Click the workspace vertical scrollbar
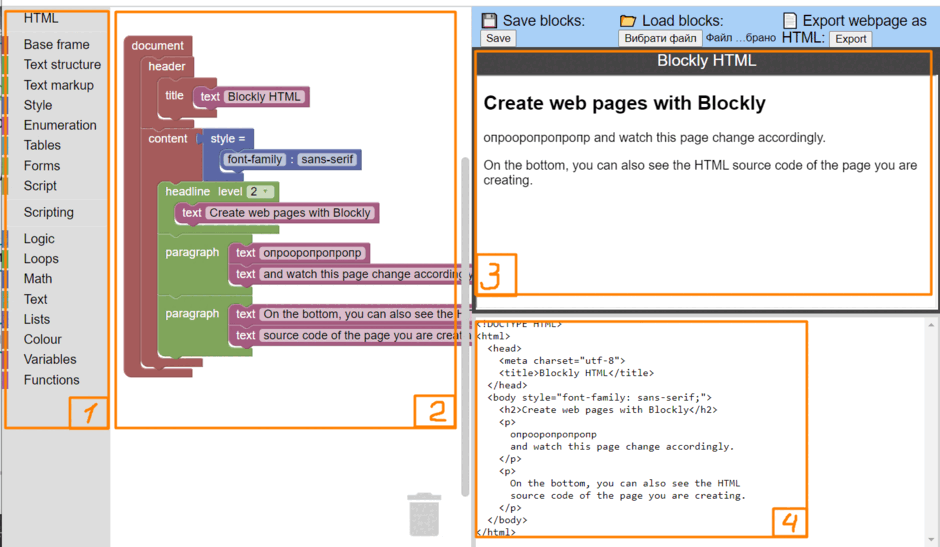 point(465,327)
